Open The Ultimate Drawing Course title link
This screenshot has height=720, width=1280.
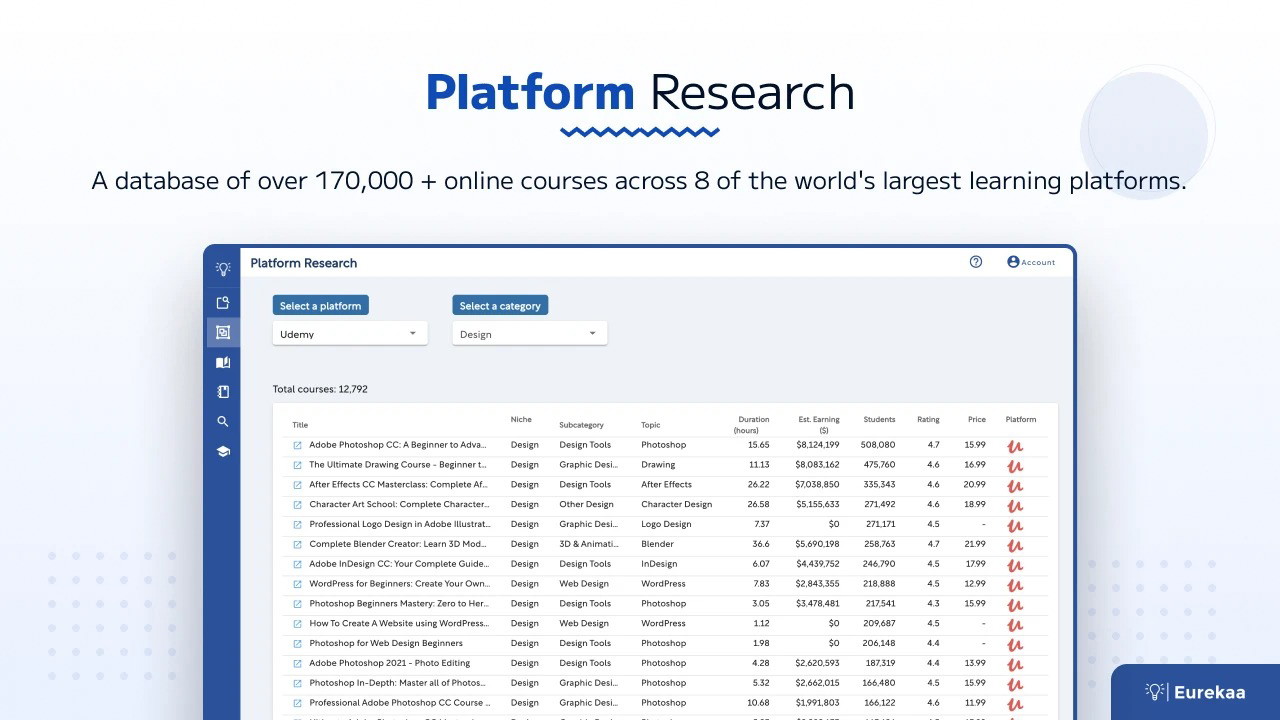[398, 465]
